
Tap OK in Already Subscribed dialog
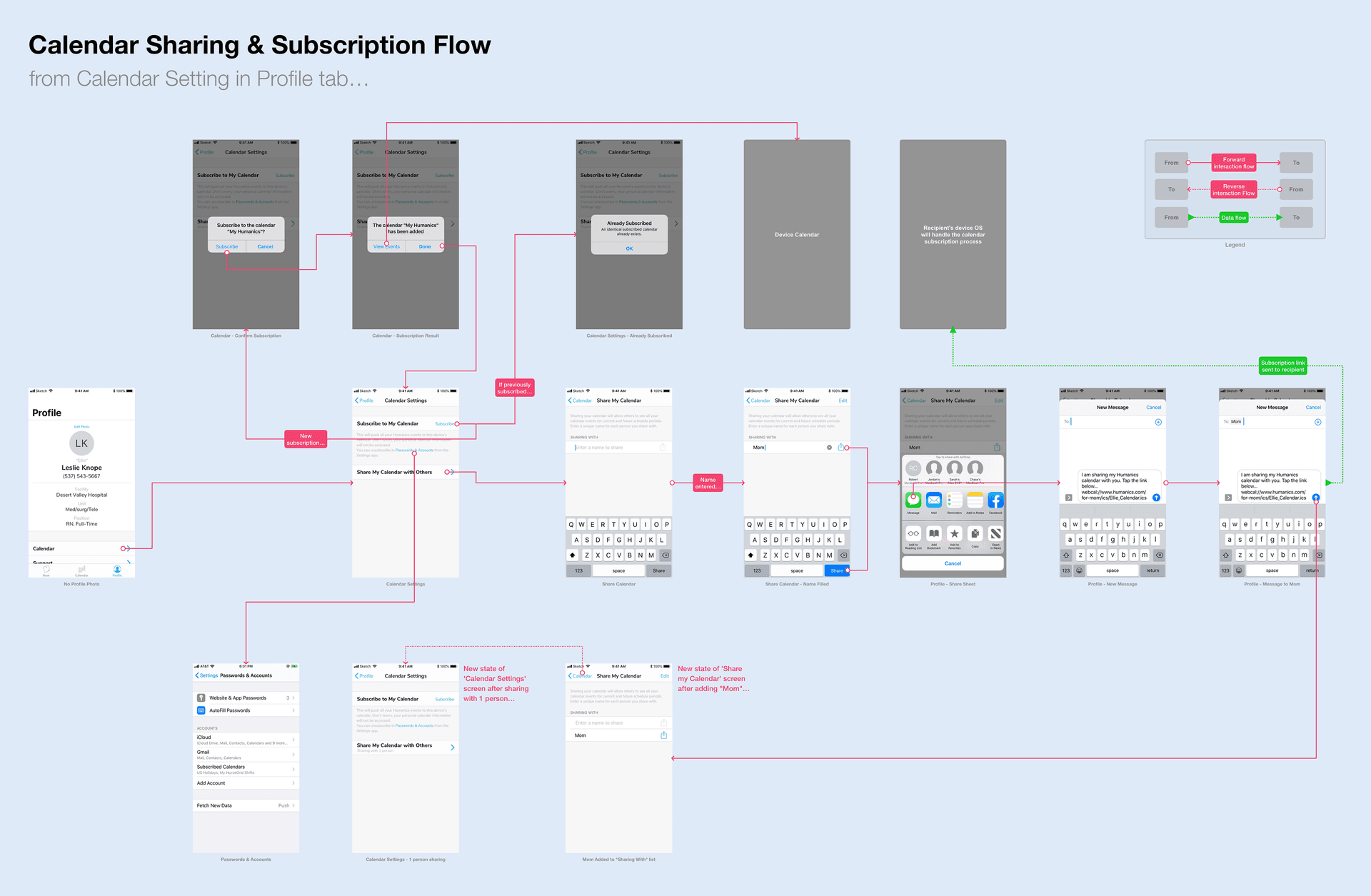tap(629, 248)
